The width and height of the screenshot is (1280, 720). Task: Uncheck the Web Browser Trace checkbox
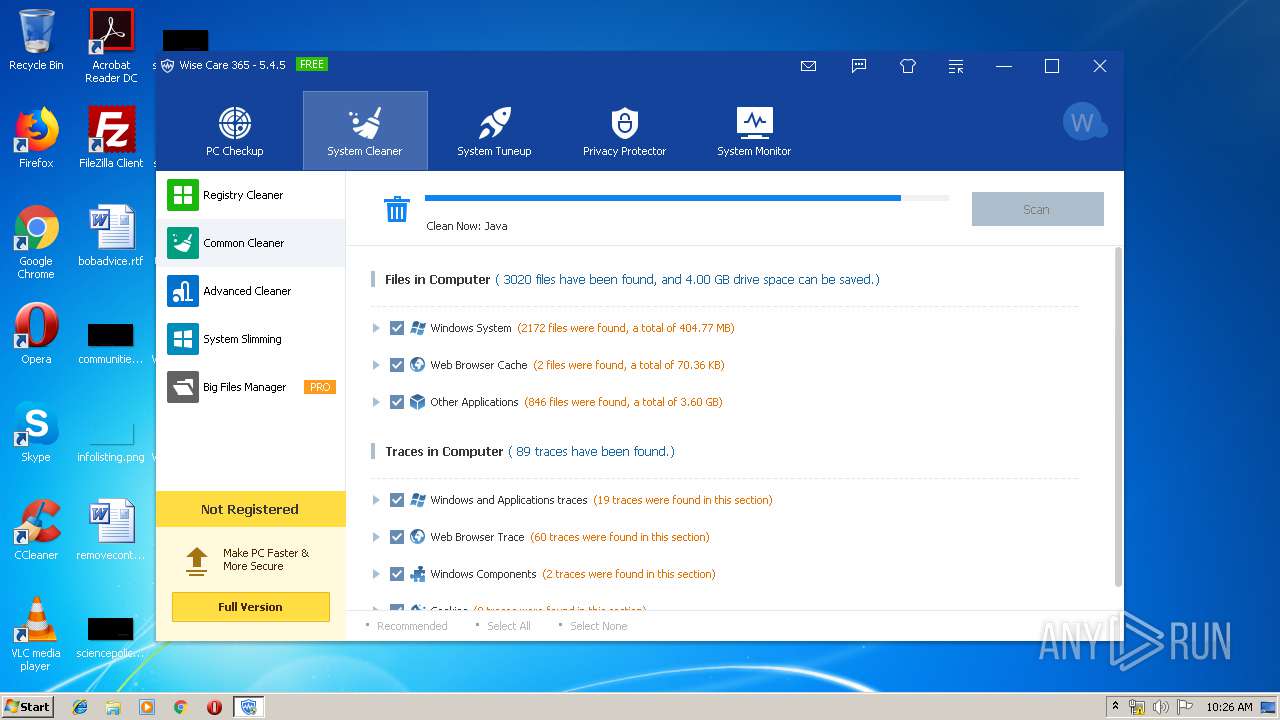tap(397, 537)
